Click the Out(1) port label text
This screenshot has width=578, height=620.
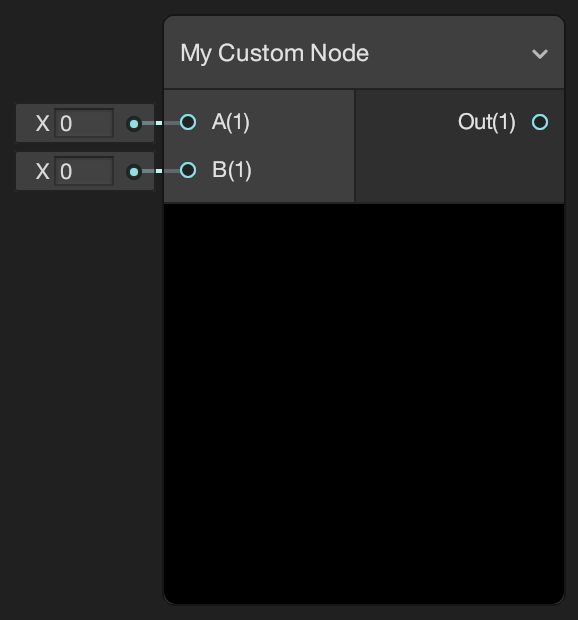tap(486, 122)
